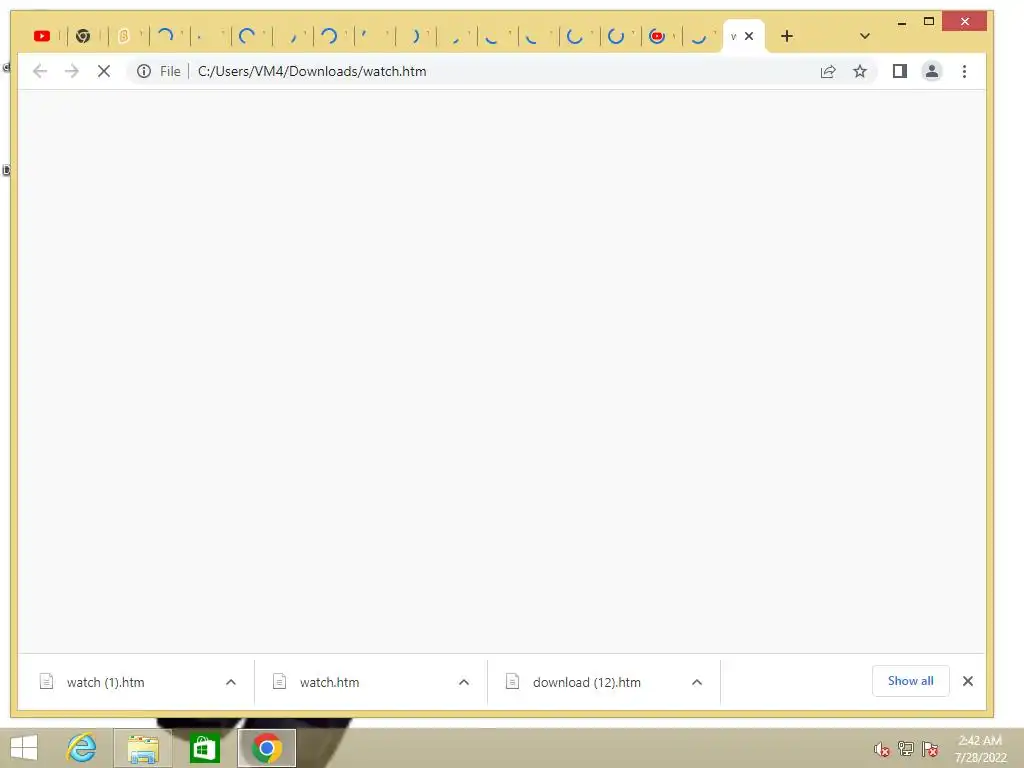Expand options for watch.htm download
This screenshot has width=1024, height=768.
coord(464,682)
